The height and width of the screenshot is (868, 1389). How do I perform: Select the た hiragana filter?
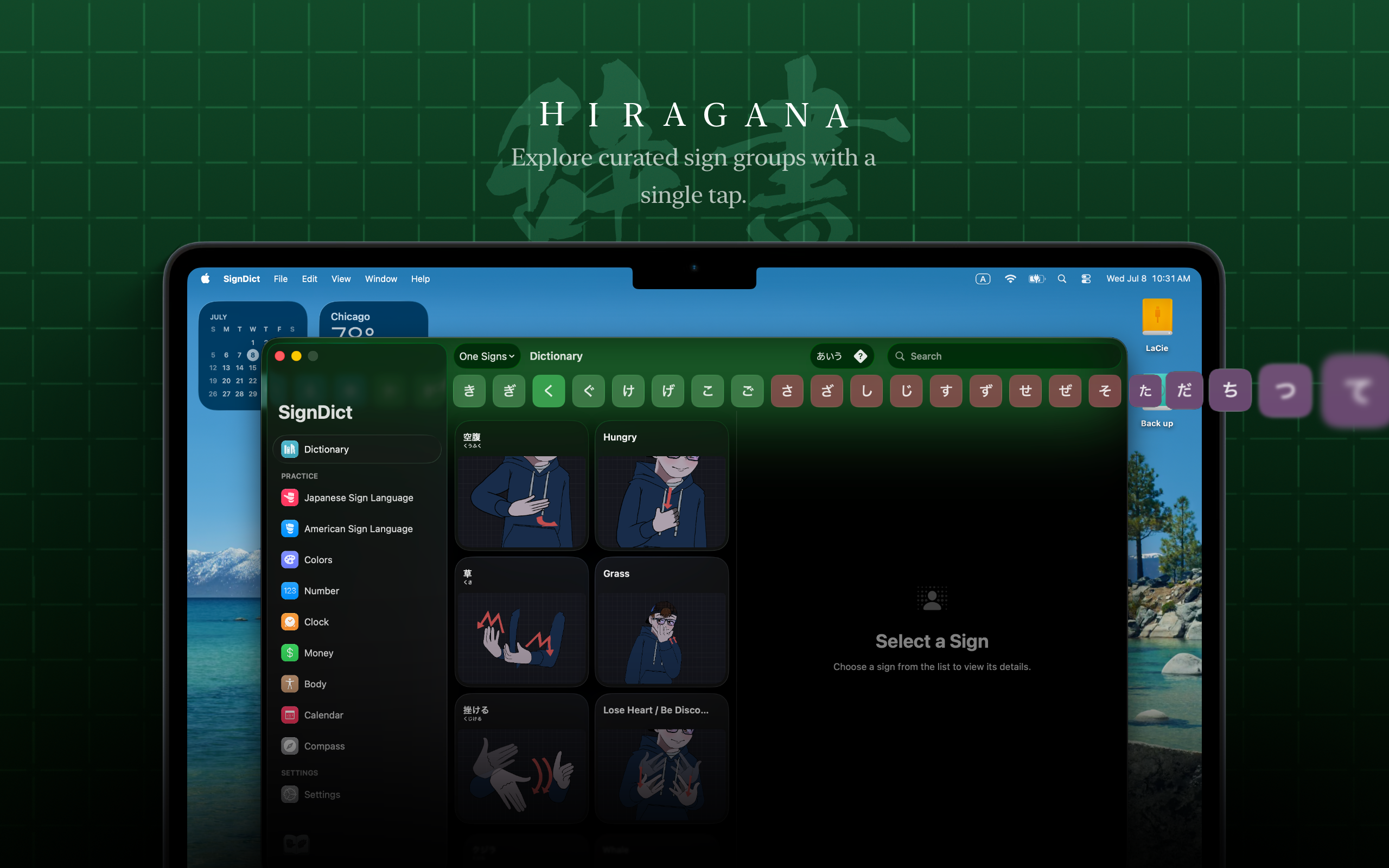[1145, 391]
